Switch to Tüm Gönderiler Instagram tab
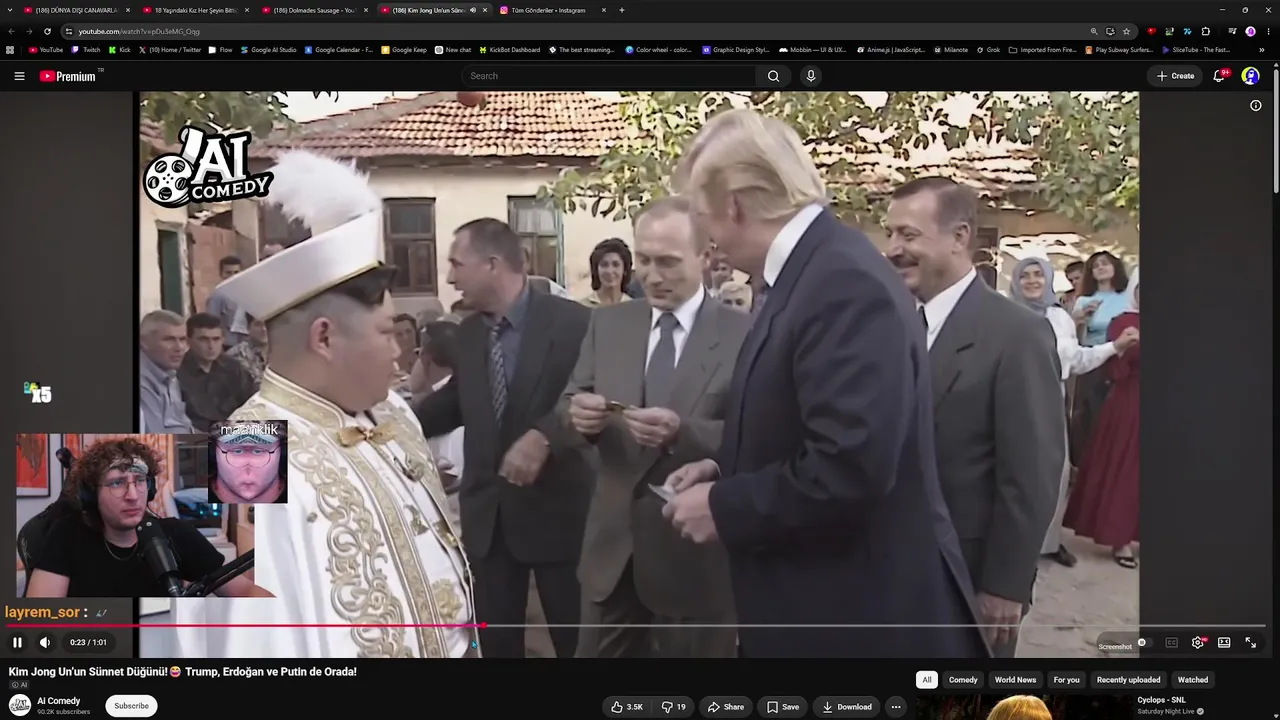1280x720 pixels. pyautogui.click(x=549, y=10)
